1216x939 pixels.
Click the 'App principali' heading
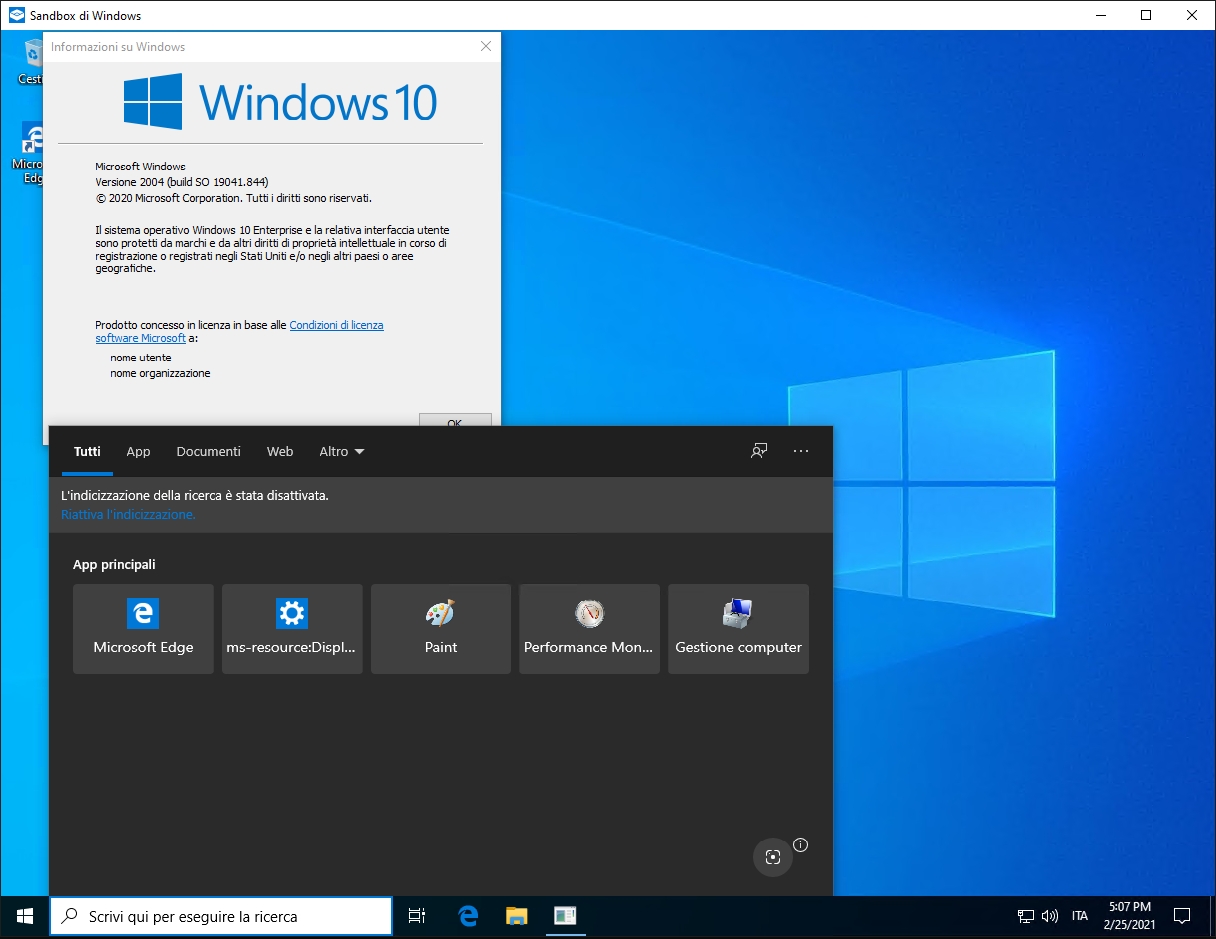114,565
